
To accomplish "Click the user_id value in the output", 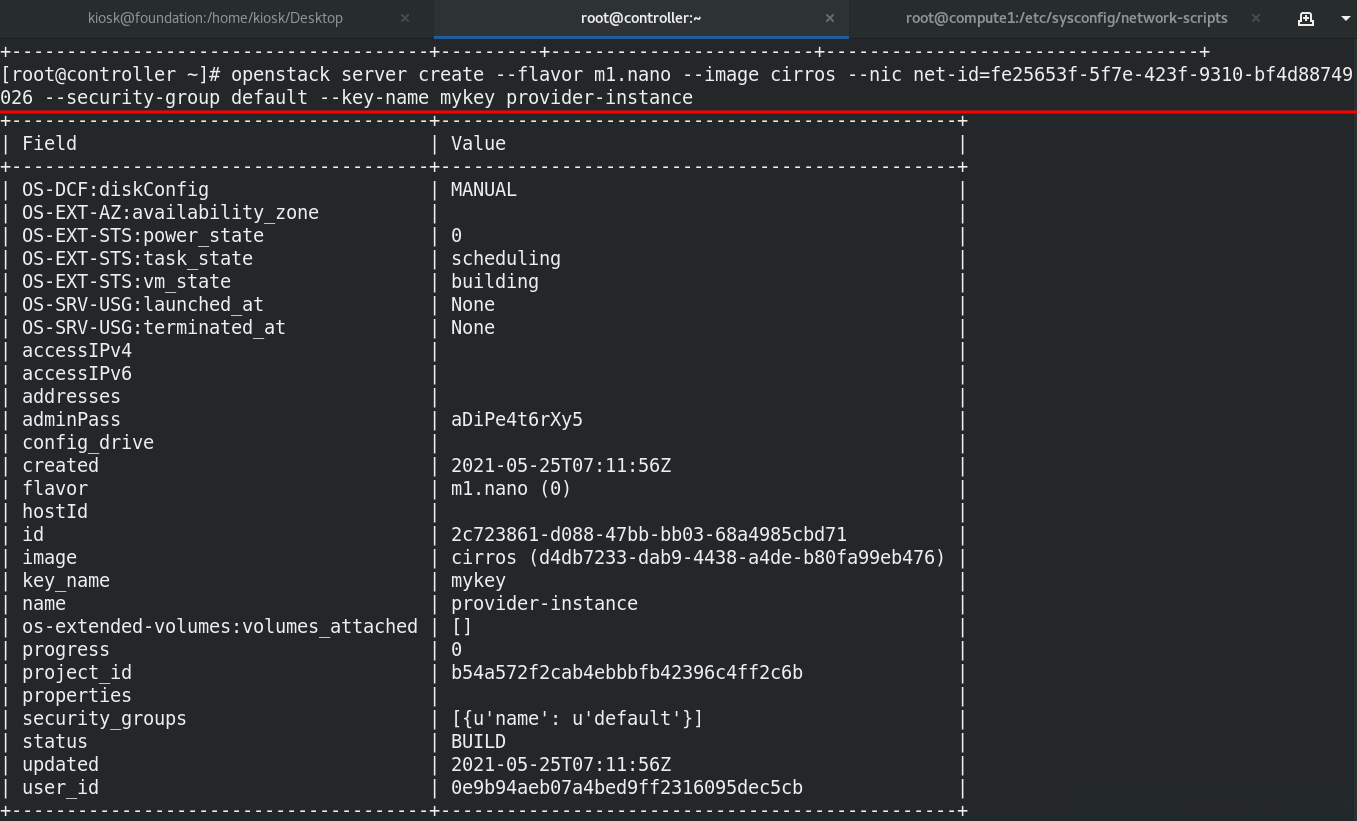I will [626, 788].
